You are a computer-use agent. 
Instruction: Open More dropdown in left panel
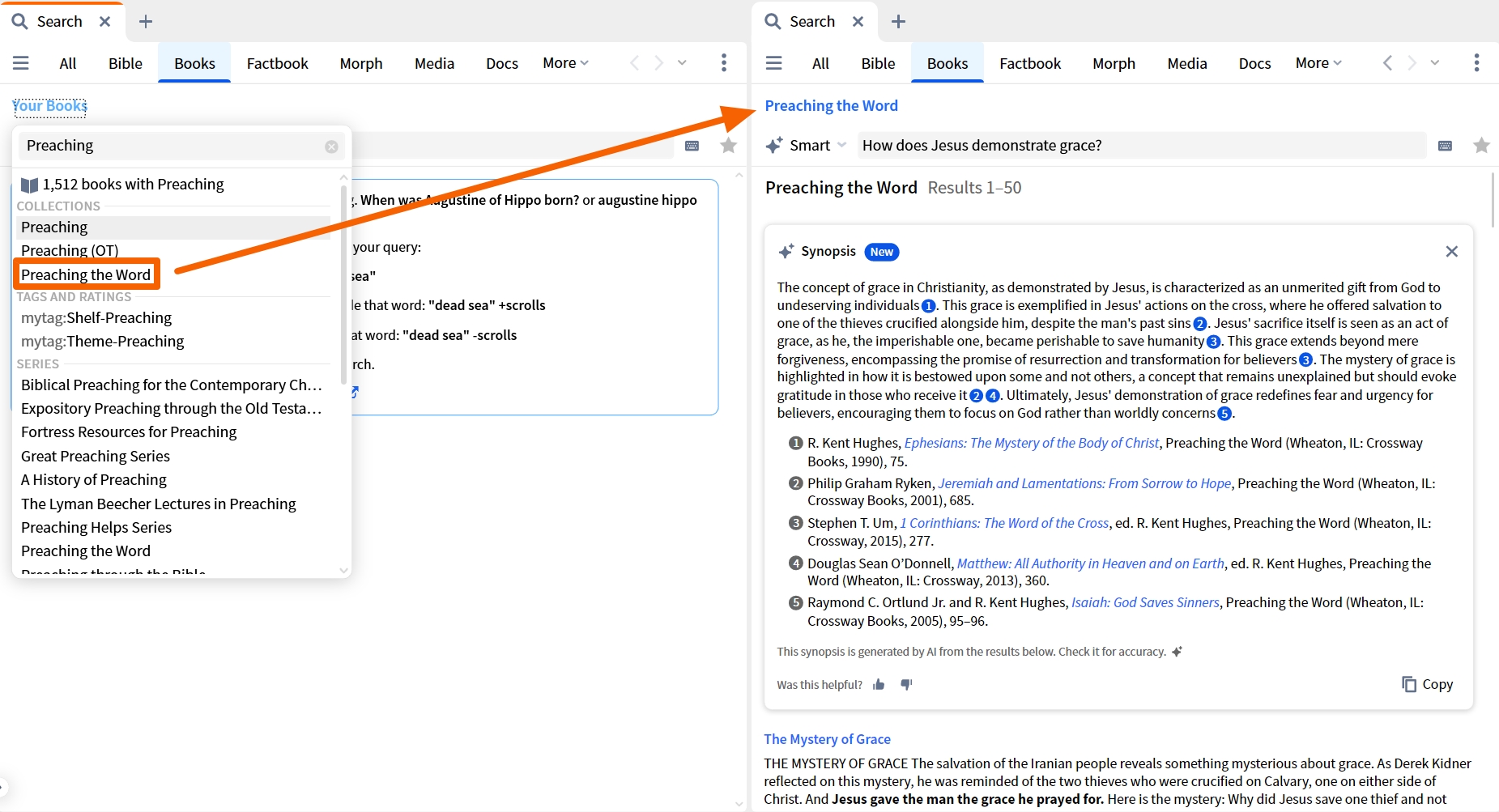(x=566, y=63)
